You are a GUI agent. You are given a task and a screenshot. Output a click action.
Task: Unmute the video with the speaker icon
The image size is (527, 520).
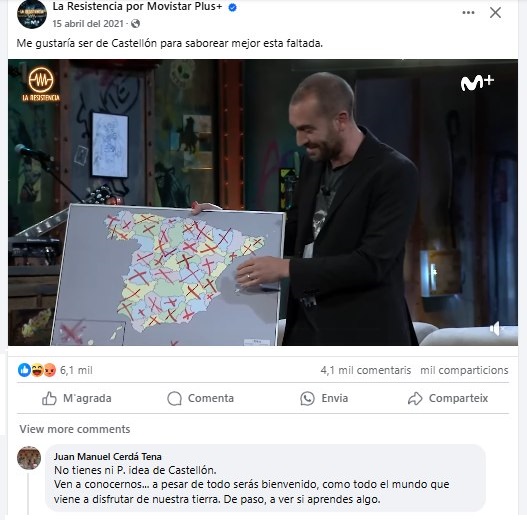click(496, 328)
